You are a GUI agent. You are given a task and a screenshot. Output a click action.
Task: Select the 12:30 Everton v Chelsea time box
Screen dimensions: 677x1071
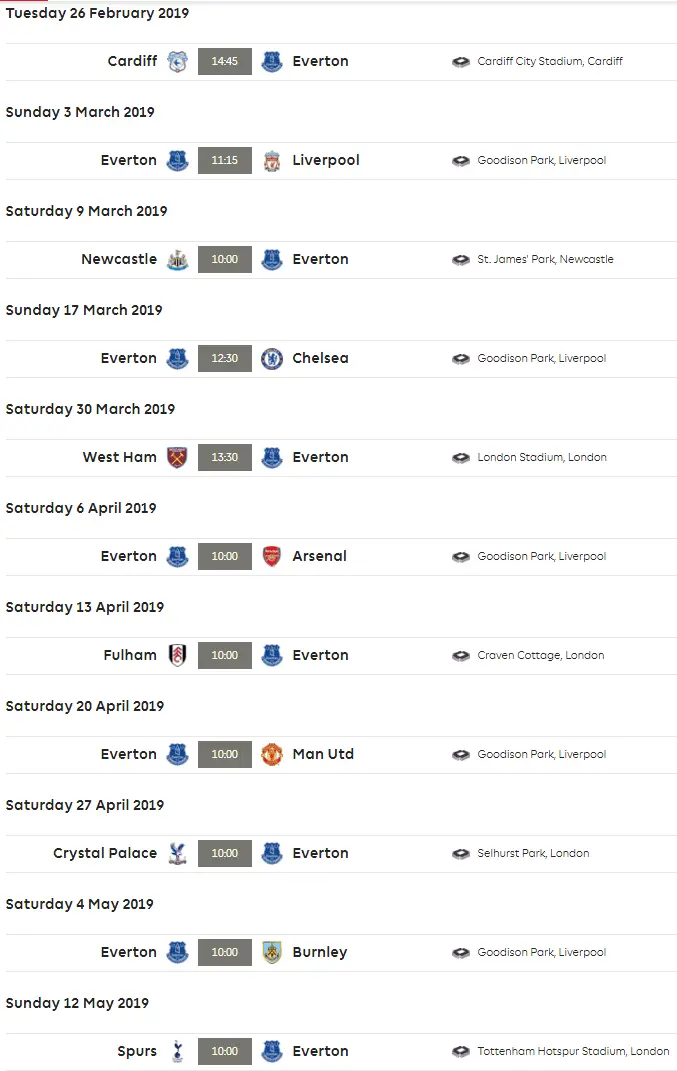tap(225, 358)
